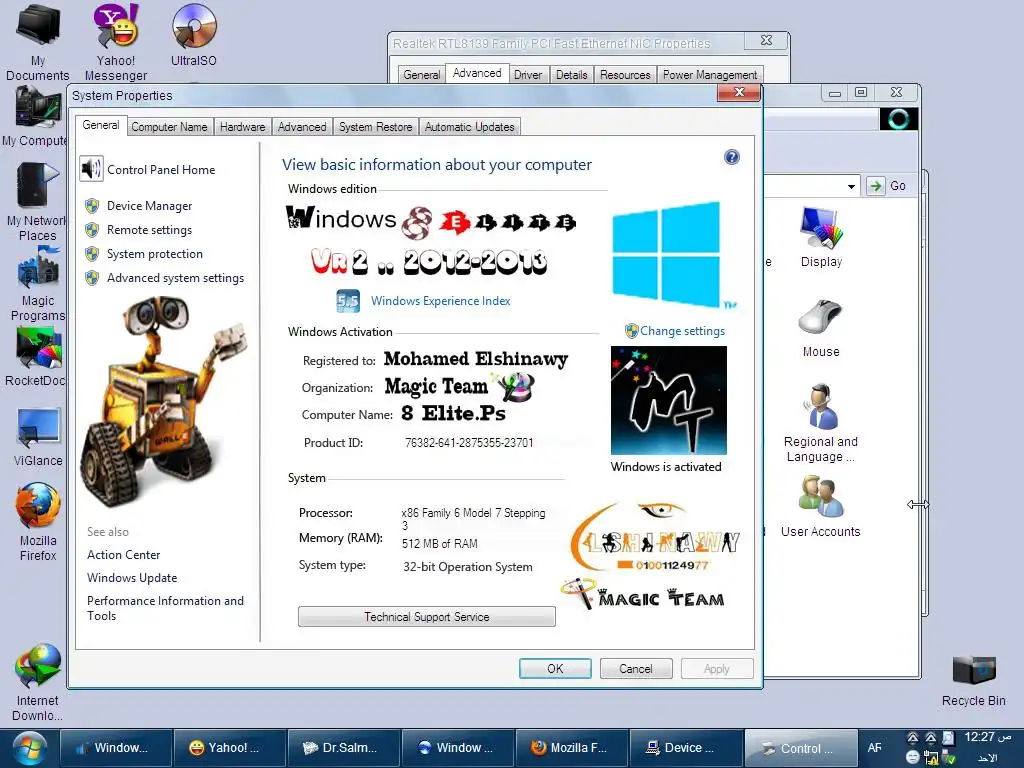
Task: Open Regional and Language in Control Panel
Action: coord(821,423)
